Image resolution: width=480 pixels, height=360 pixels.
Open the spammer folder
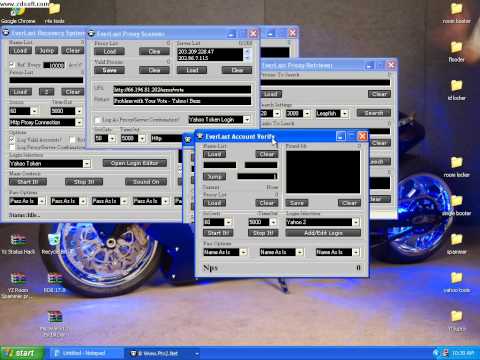[x=456, y=244]
